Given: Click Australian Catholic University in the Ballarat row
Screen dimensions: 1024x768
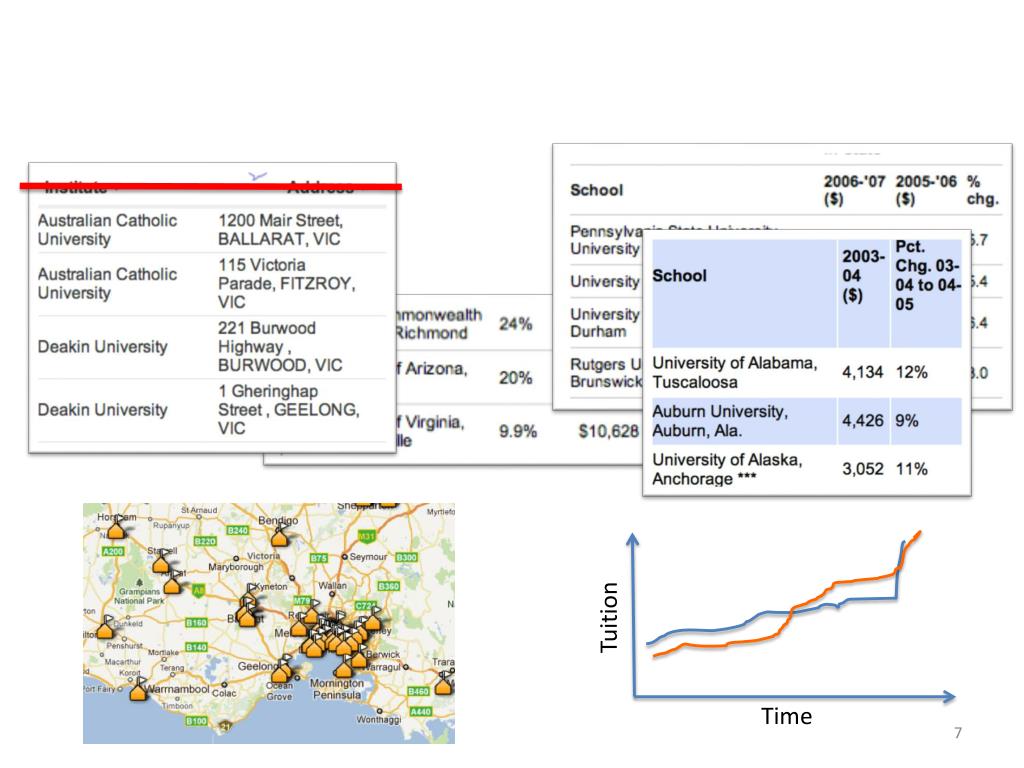Looking at the screenshot, I should pos(107,230).
